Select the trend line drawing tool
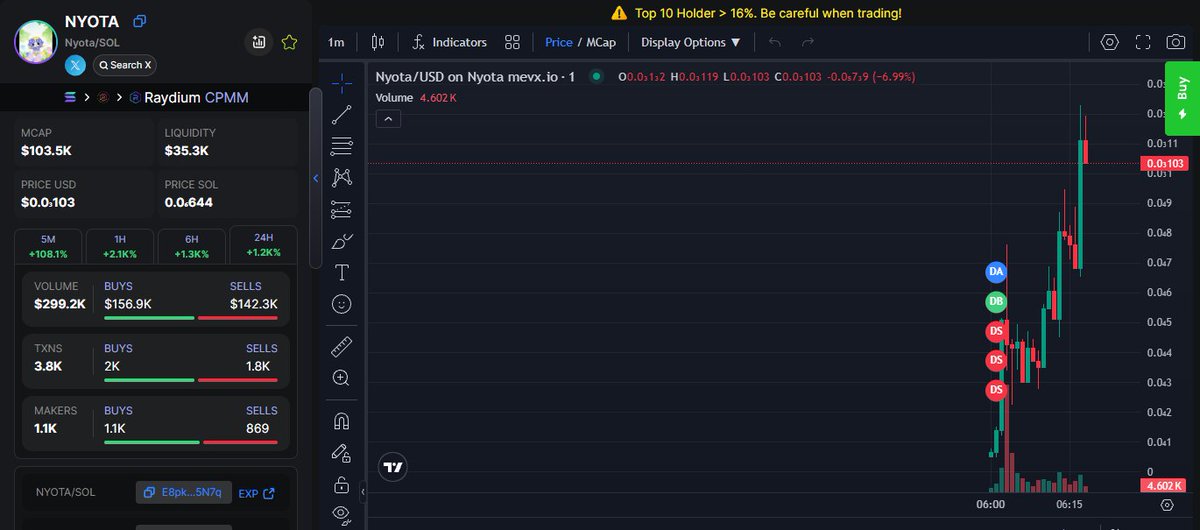The height and width of the screenshot is (530, 1200). [x=342, y=114]
